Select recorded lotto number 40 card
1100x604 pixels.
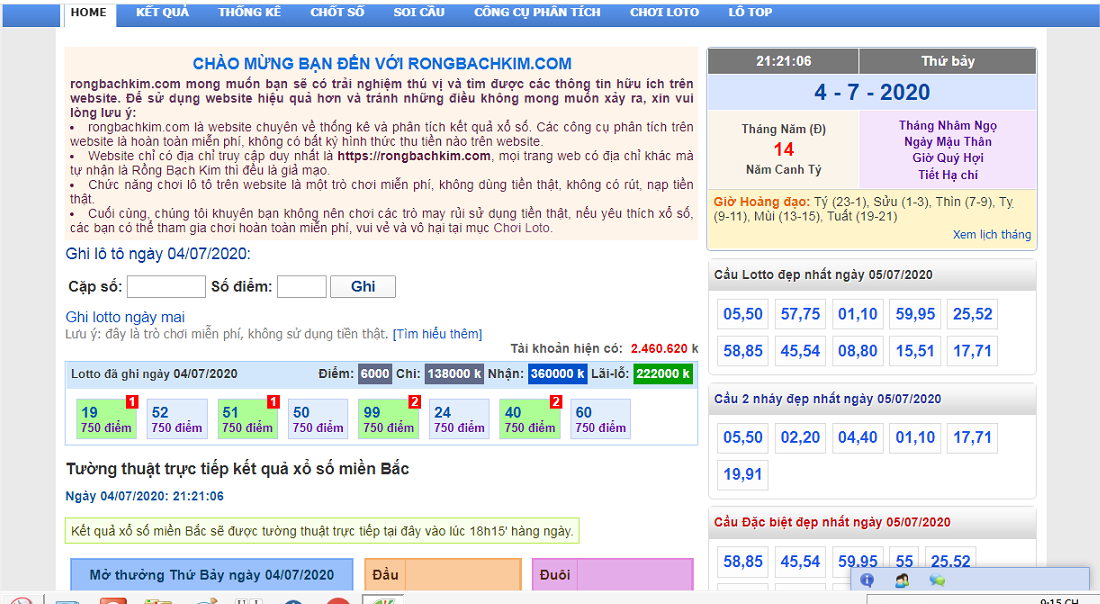coord(530,419)
